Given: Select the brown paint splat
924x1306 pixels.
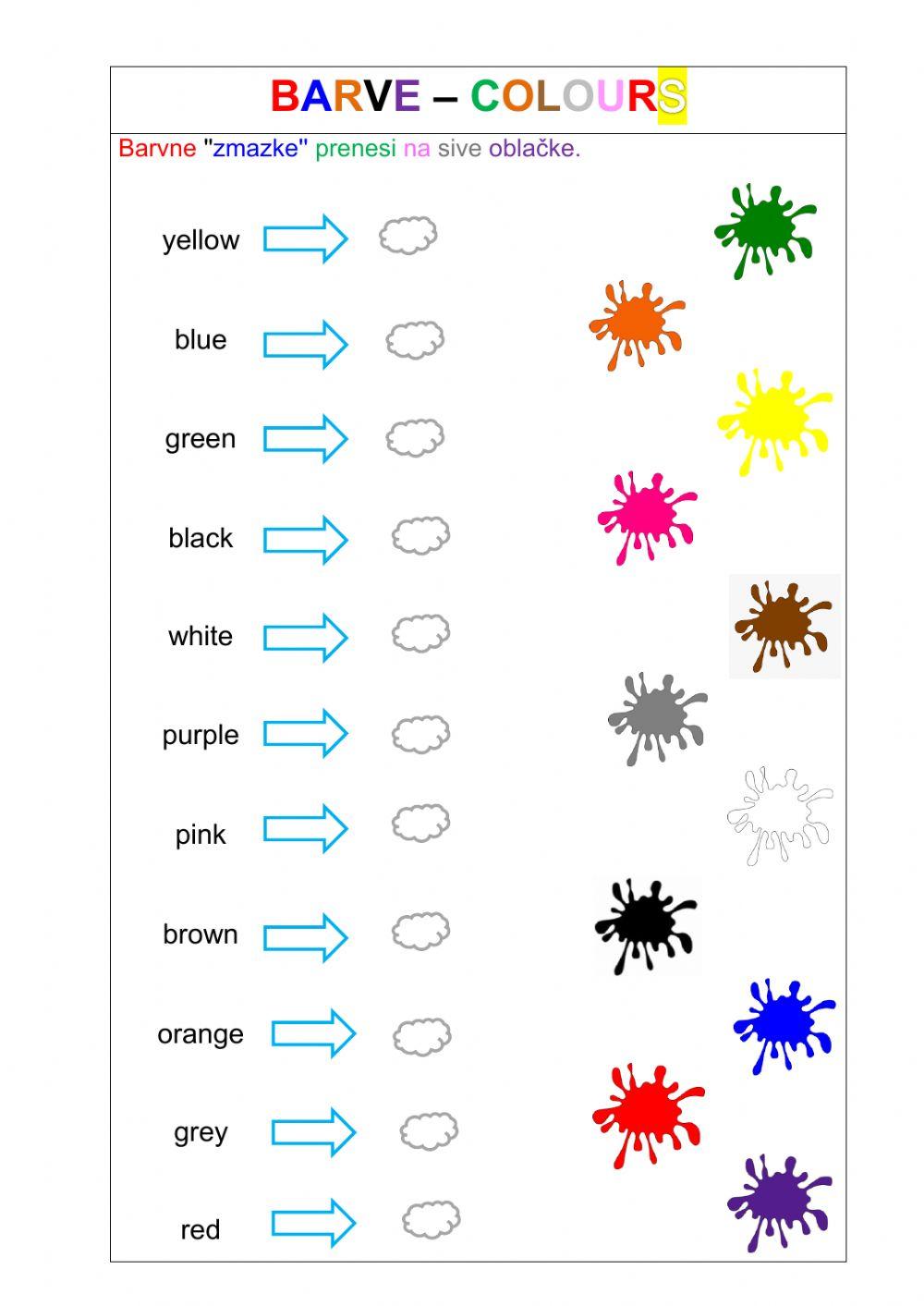Looking at the screenshot, I should 783,625.
